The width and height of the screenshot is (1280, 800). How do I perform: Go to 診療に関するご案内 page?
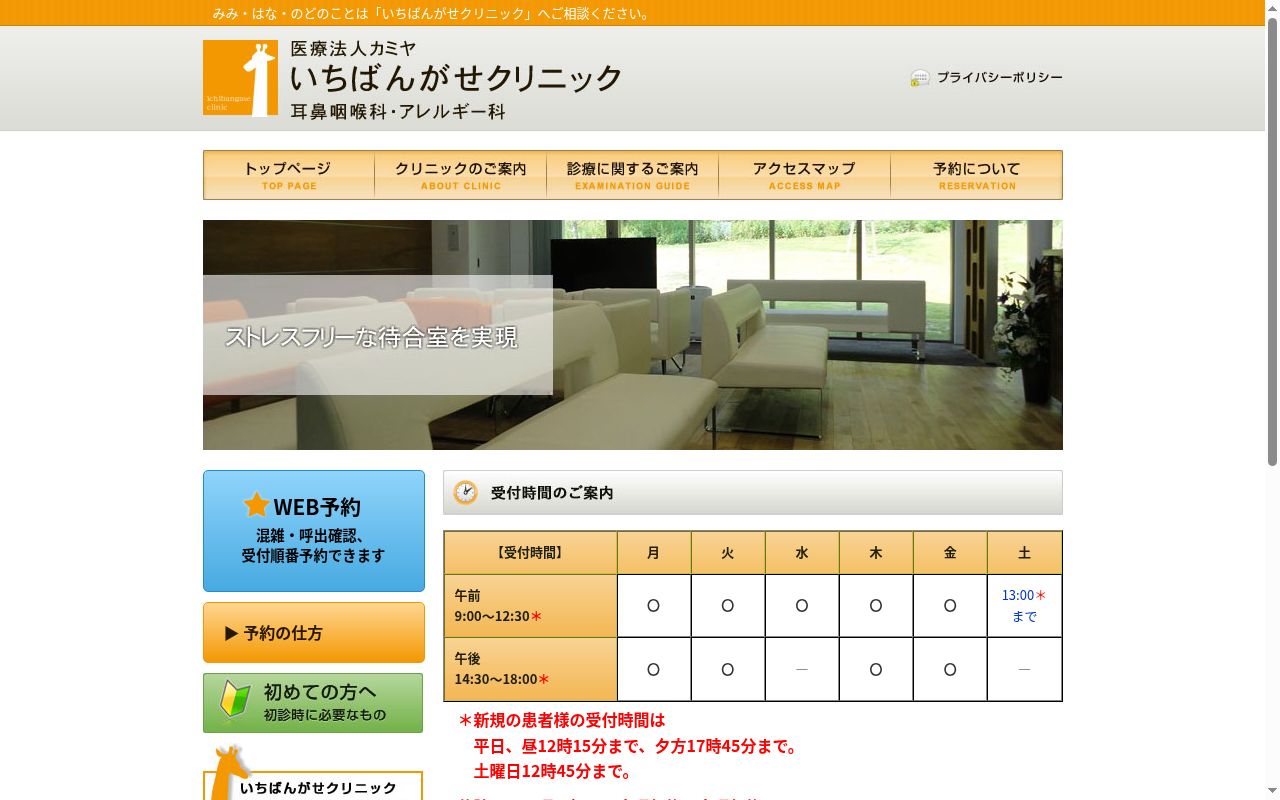click(x=633, y=175)
